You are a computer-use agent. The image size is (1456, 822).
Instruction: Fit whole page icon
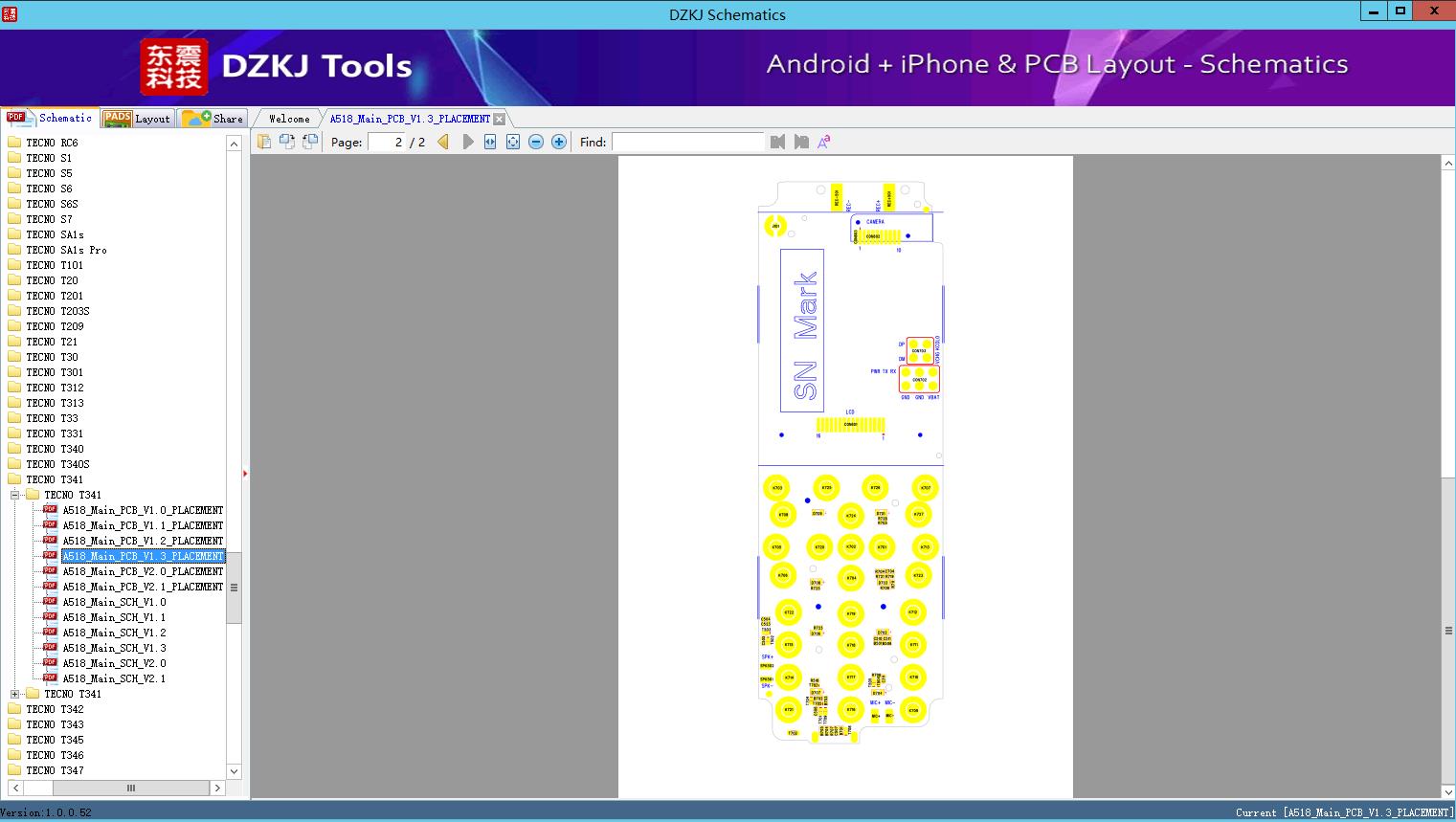(x=513, y=142)
